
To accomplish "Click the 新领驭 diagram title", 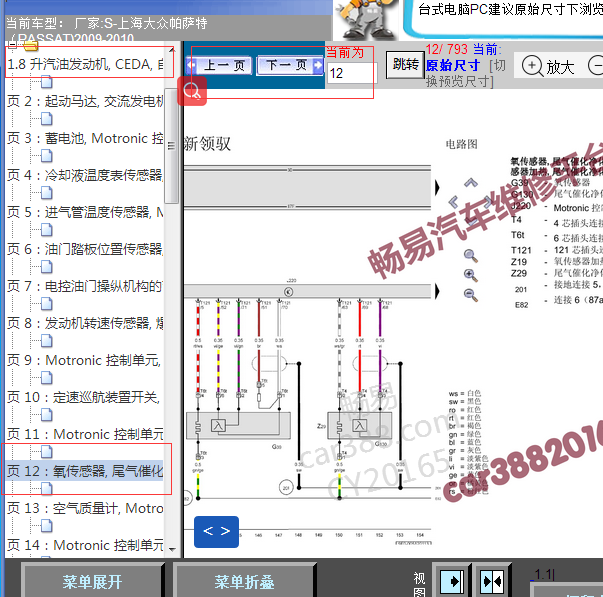I will (x=207, y=144).
